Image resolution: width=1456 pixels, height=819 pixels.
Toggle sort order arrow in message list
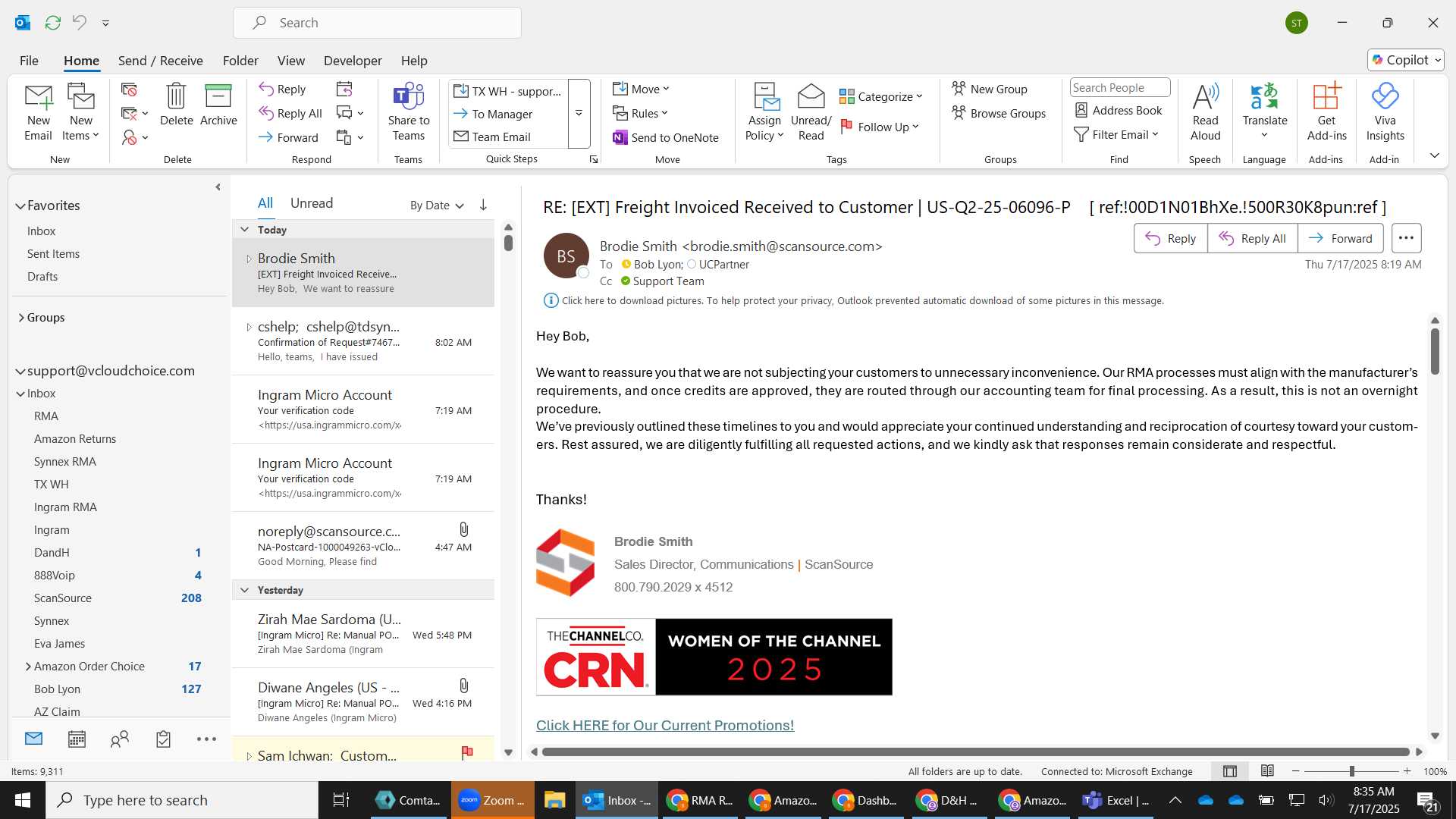tap(483, 205)
